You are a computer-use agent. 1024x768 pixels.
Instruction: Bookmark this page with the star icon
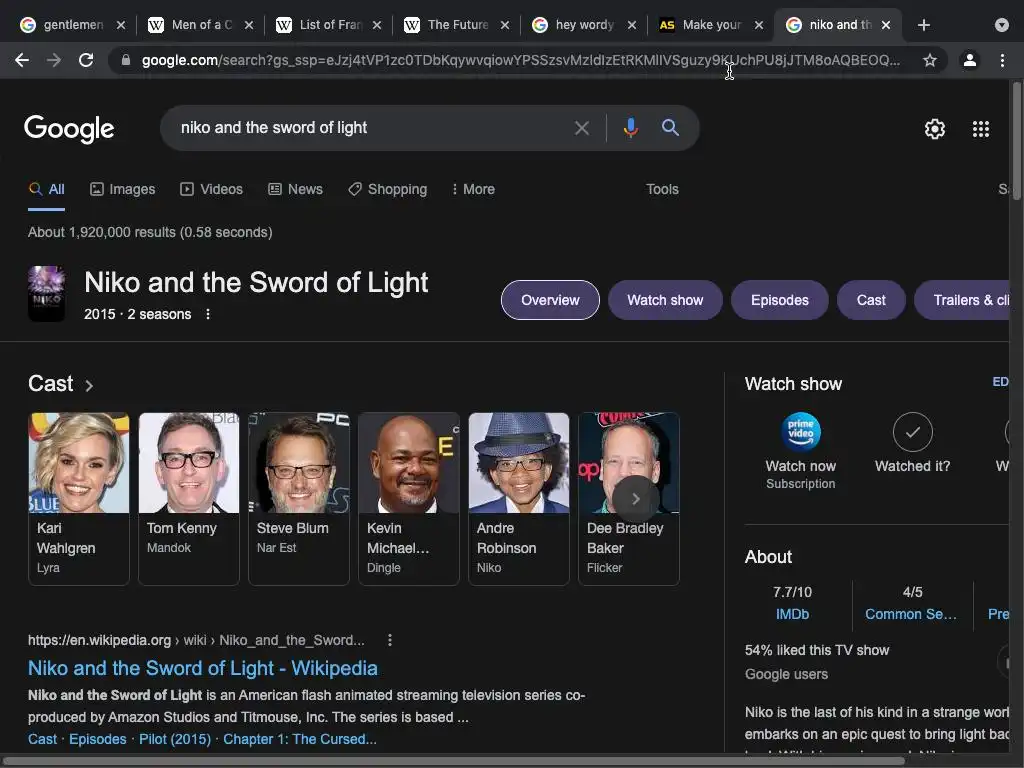coord(930,60)
